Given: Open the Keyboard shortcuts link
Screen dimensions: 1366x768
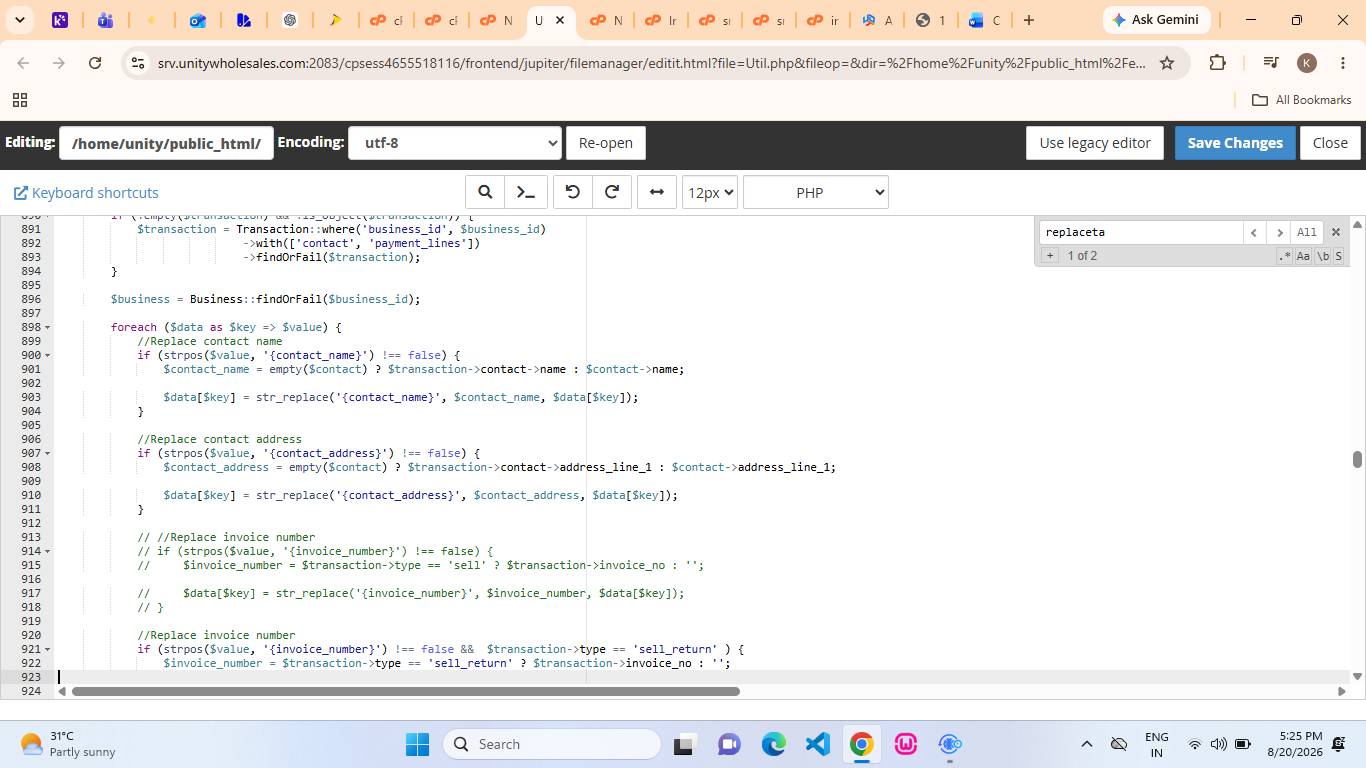Looking at the screenshot, I should tap(86, 193).
